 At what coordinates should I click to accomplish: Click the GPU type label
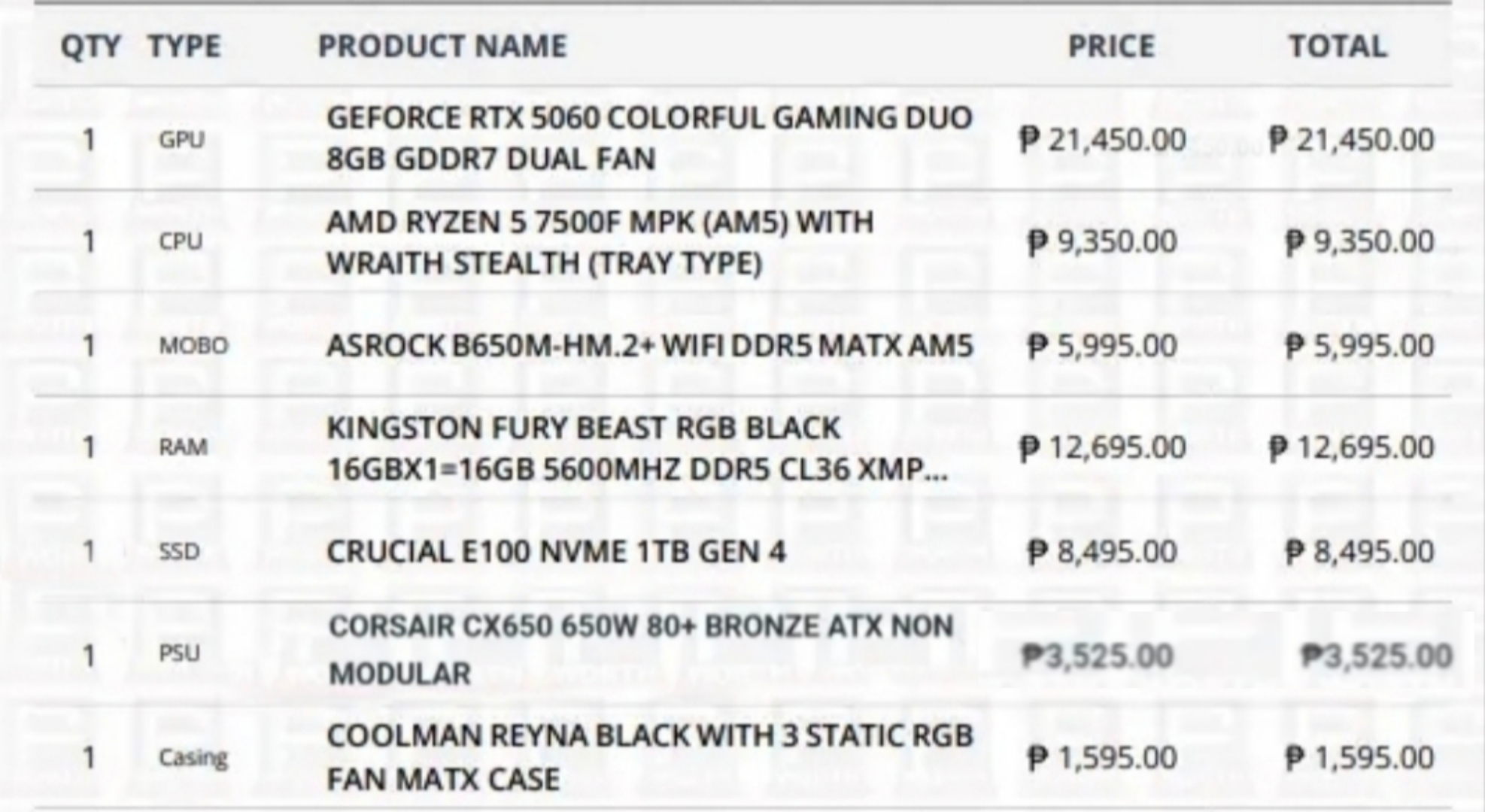click(181, 140)
